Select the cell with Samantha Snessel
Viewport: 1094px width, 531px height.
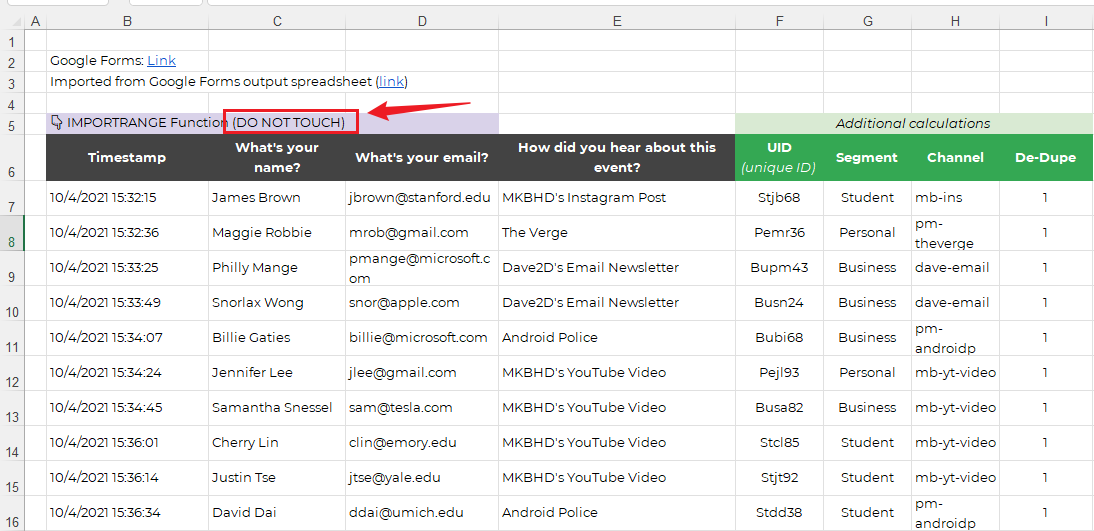277,408
